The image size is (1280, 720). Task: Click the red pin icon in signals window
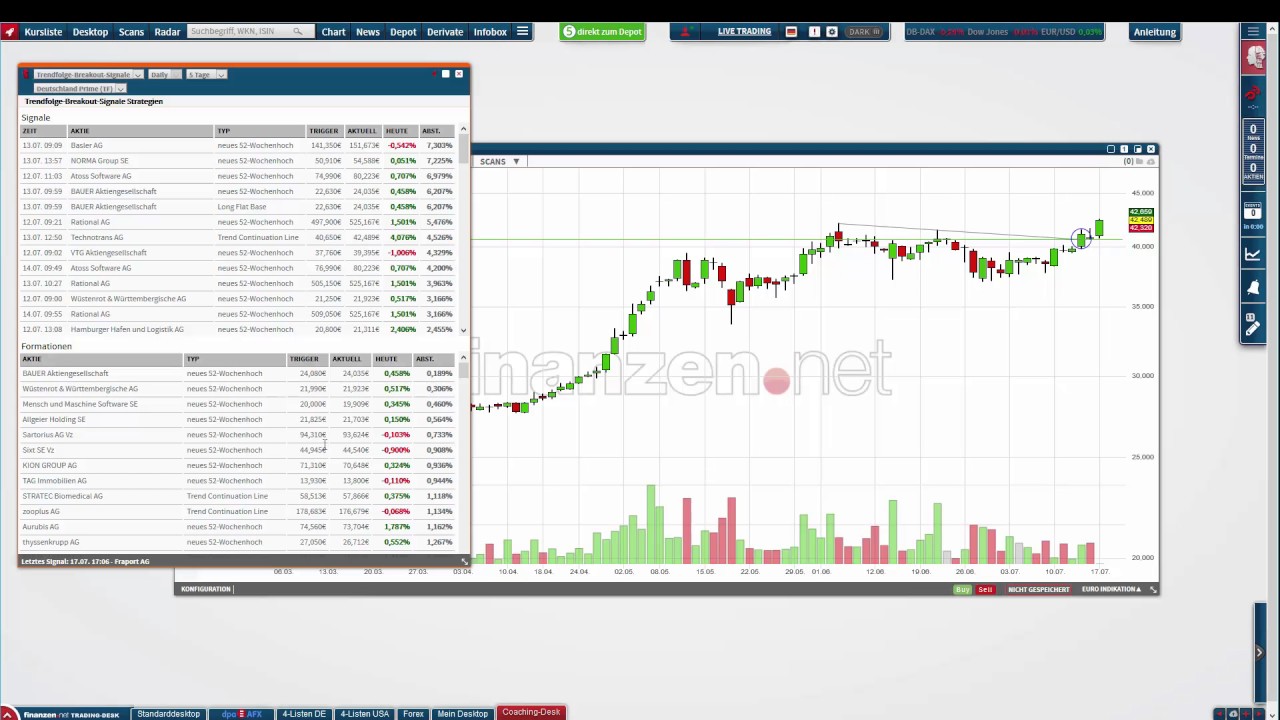pyautogui.click(x=432, y=74)
